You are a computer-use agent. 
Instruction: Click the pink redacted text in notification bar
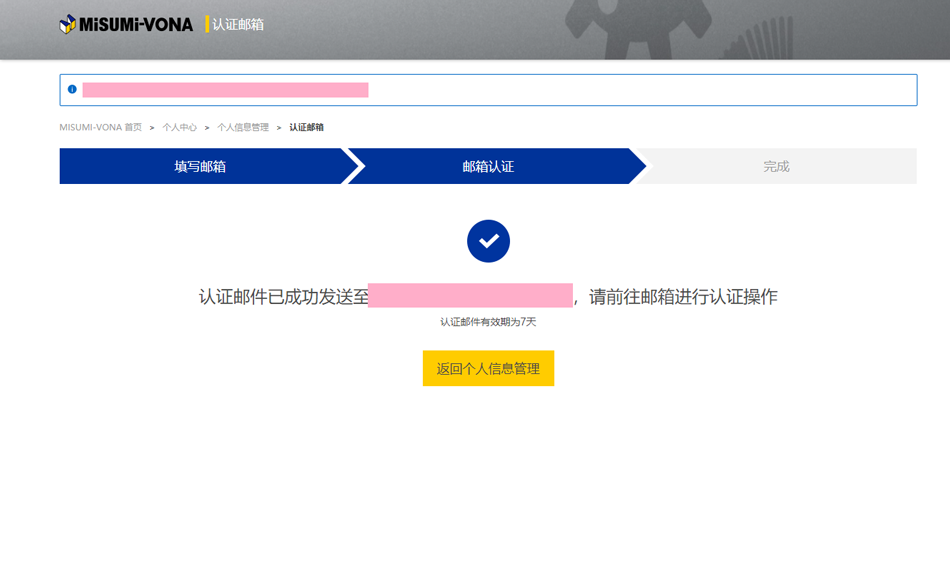click(225, 90)
